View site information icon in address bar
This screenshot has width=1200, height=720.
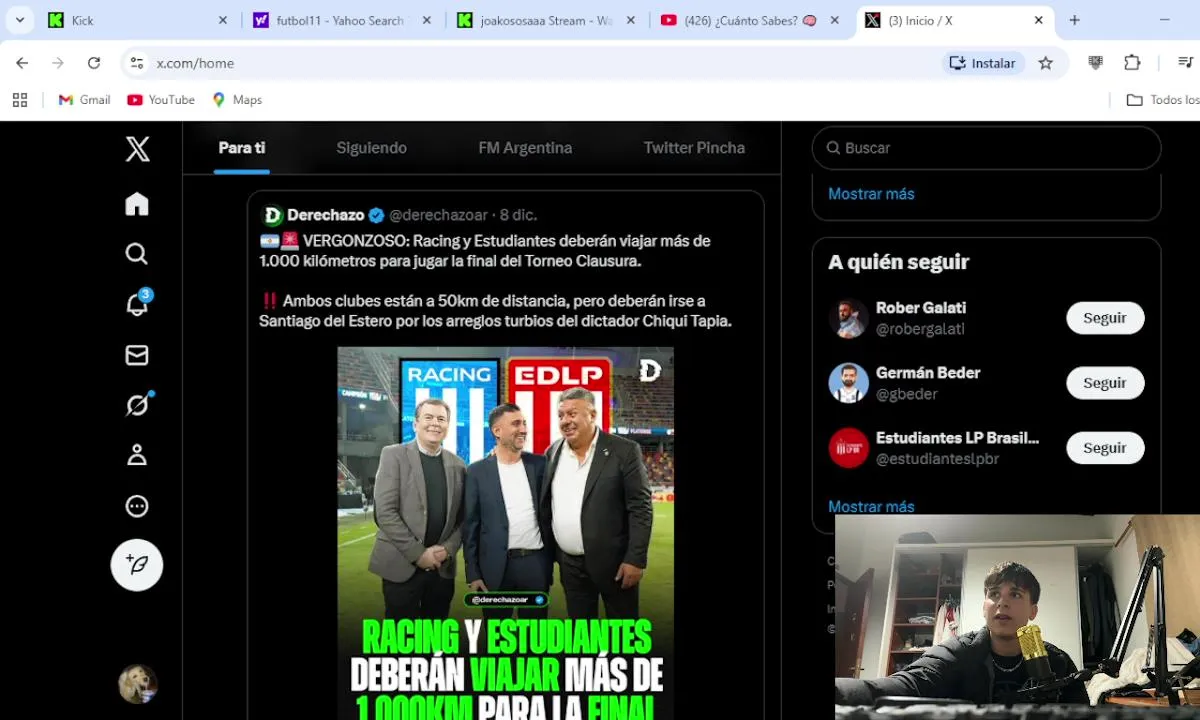[137, 63]
